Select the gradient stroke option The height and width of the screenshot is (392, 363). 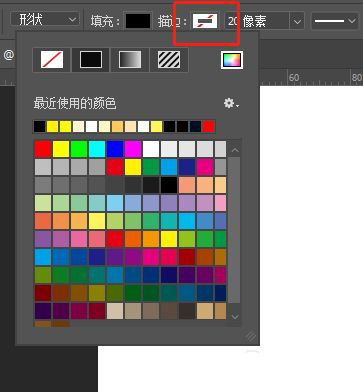[x=130, y=60]
